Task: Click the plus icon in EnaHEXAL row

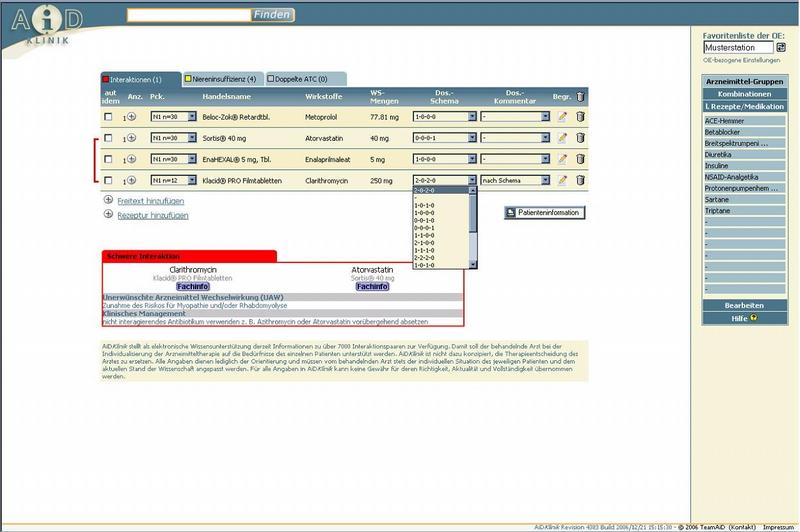Action: tap(132, 159)
